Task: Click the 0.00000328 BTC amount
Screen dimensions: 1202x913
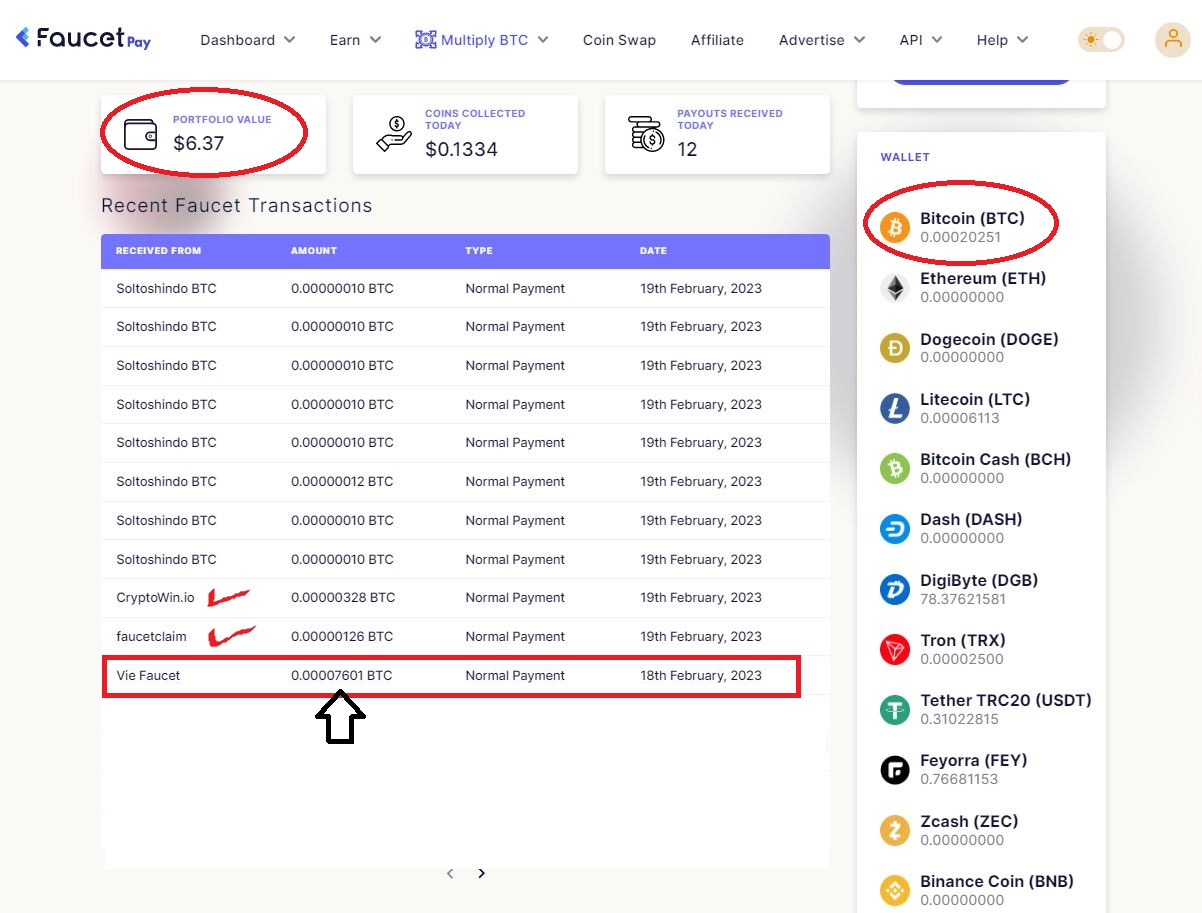Action: [343, 598]
